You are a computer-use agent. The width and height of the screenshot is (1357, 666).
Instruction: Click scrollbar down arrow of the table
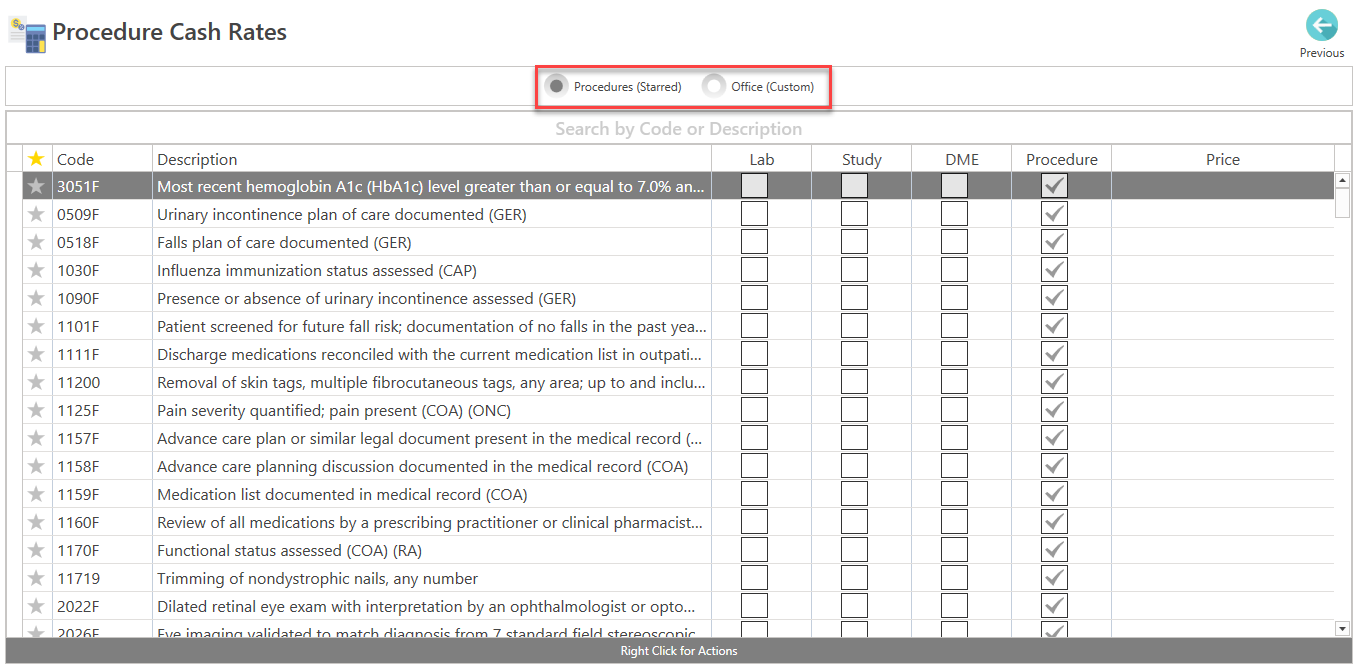1342,628
